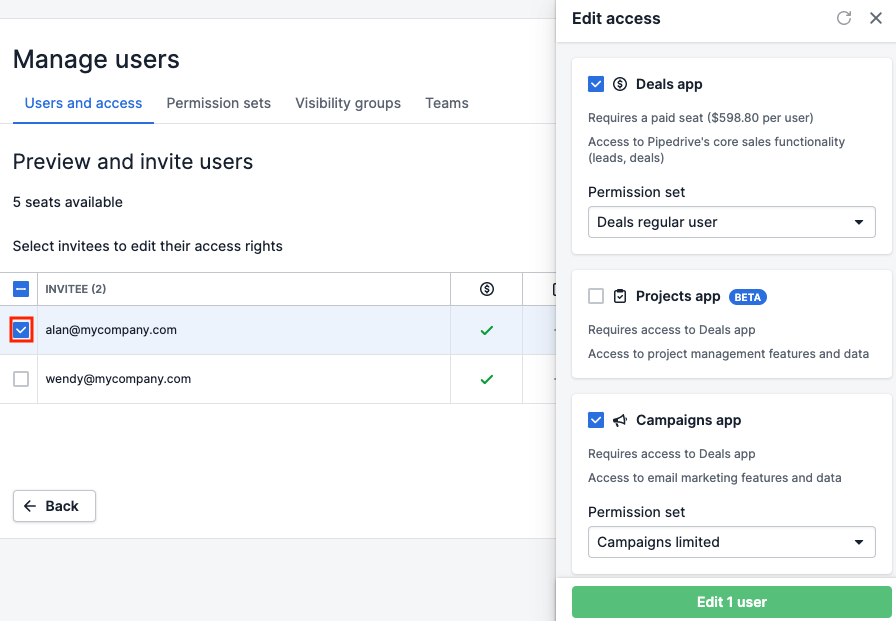
Task: Click the BETA badge next to Projects app
Action: (x=750, y=296)
